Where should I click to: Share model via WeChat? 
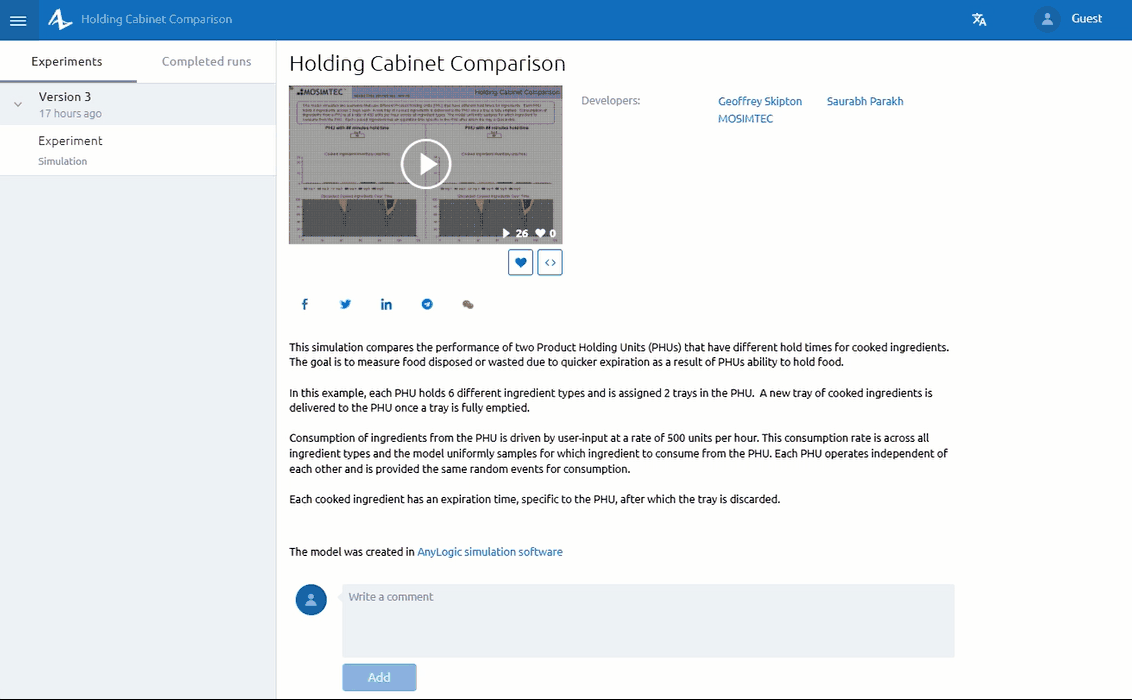click(467, 304)
